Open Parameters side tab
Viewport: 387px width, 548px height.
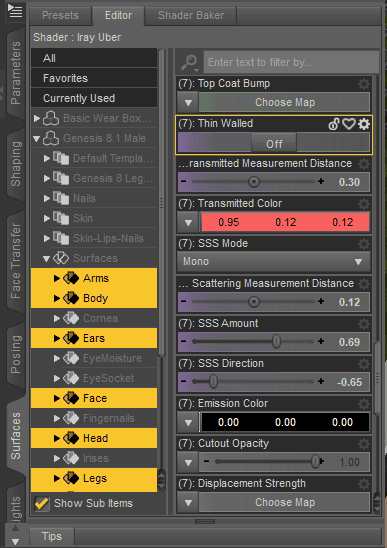click(16, 73)
